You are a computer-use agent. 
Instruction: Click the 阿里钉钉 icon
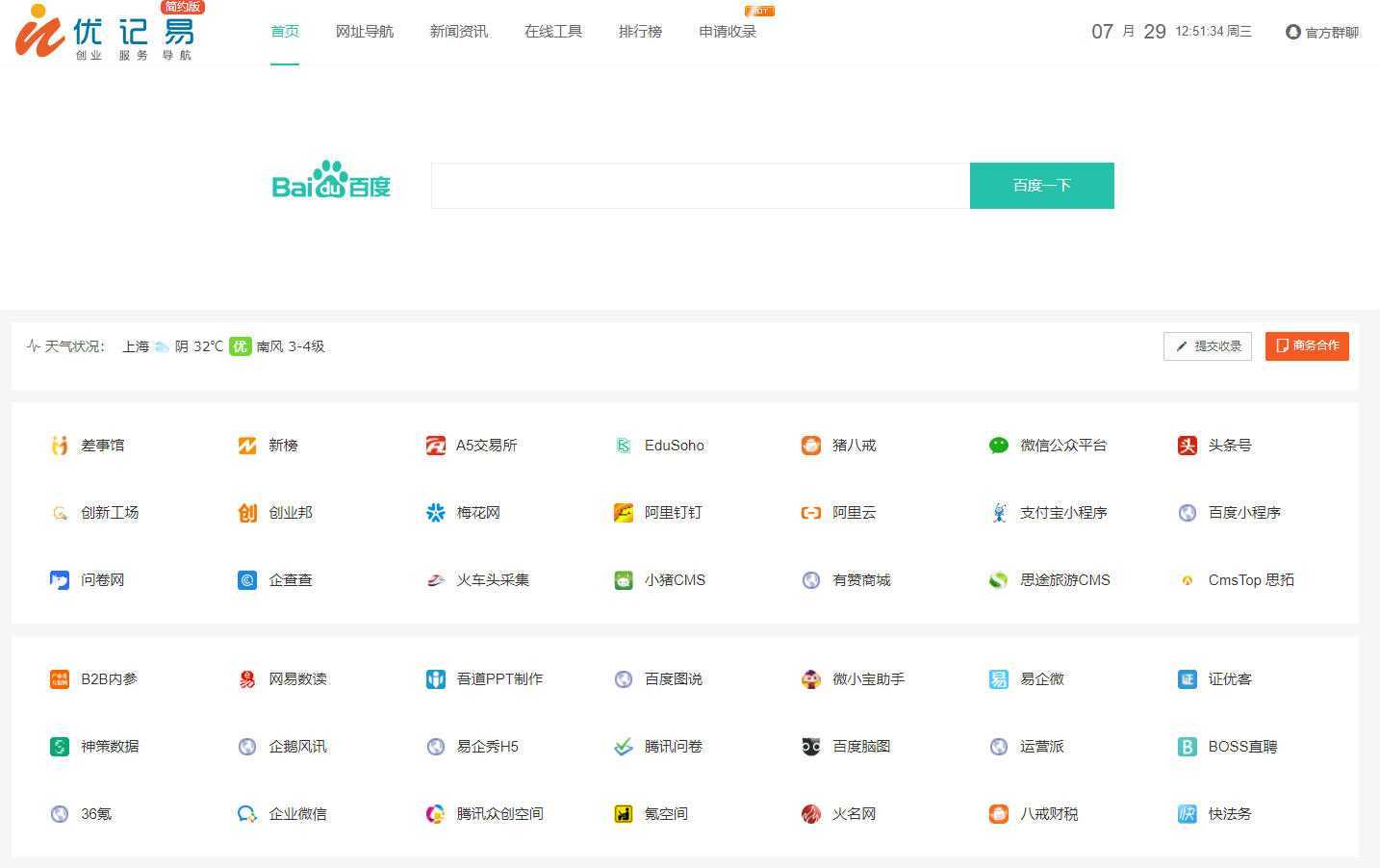624,513
